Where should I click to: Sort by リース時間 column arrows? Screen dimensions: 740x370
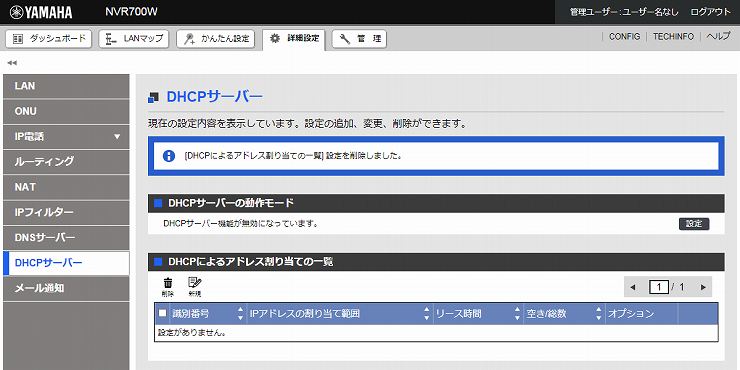coord(518,313)
